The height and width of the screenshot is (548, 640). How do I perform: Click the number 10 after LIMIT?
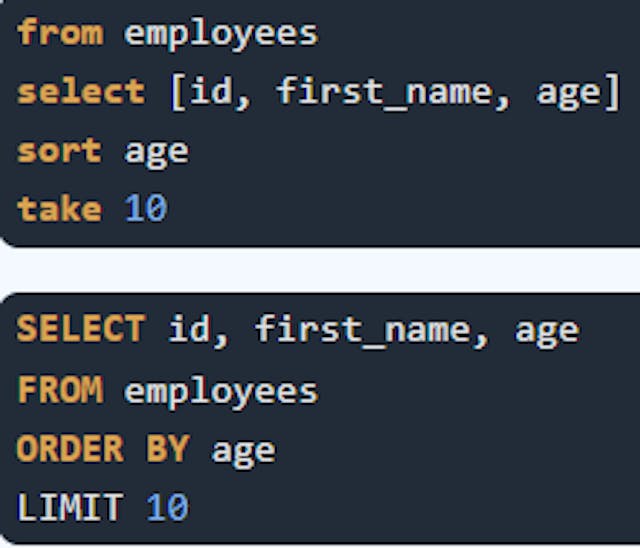click(168, 507)
